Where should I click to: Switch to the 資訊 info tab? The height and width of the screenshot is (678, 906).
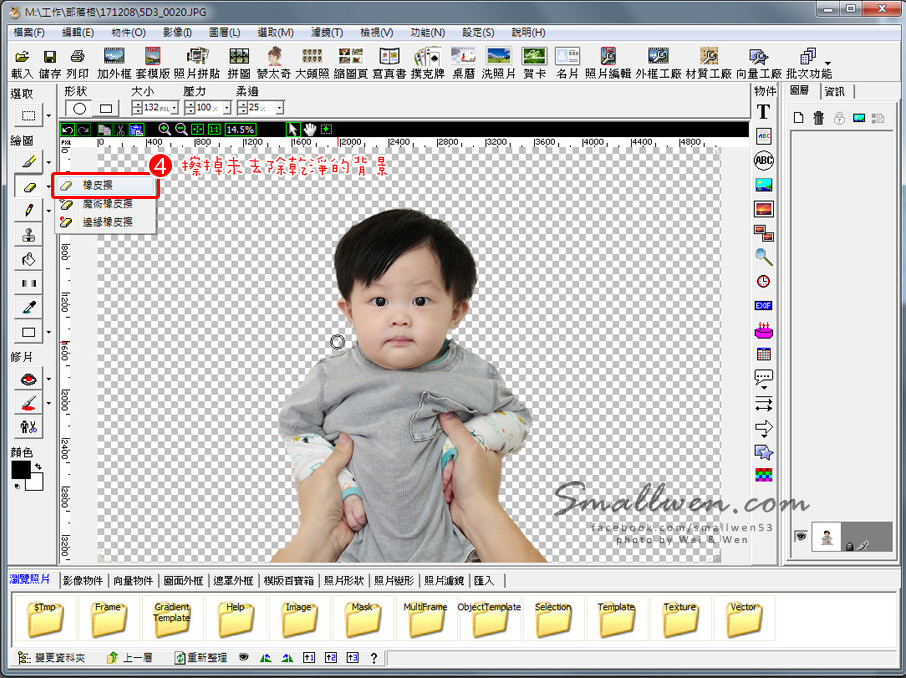[x=834, y=91]
